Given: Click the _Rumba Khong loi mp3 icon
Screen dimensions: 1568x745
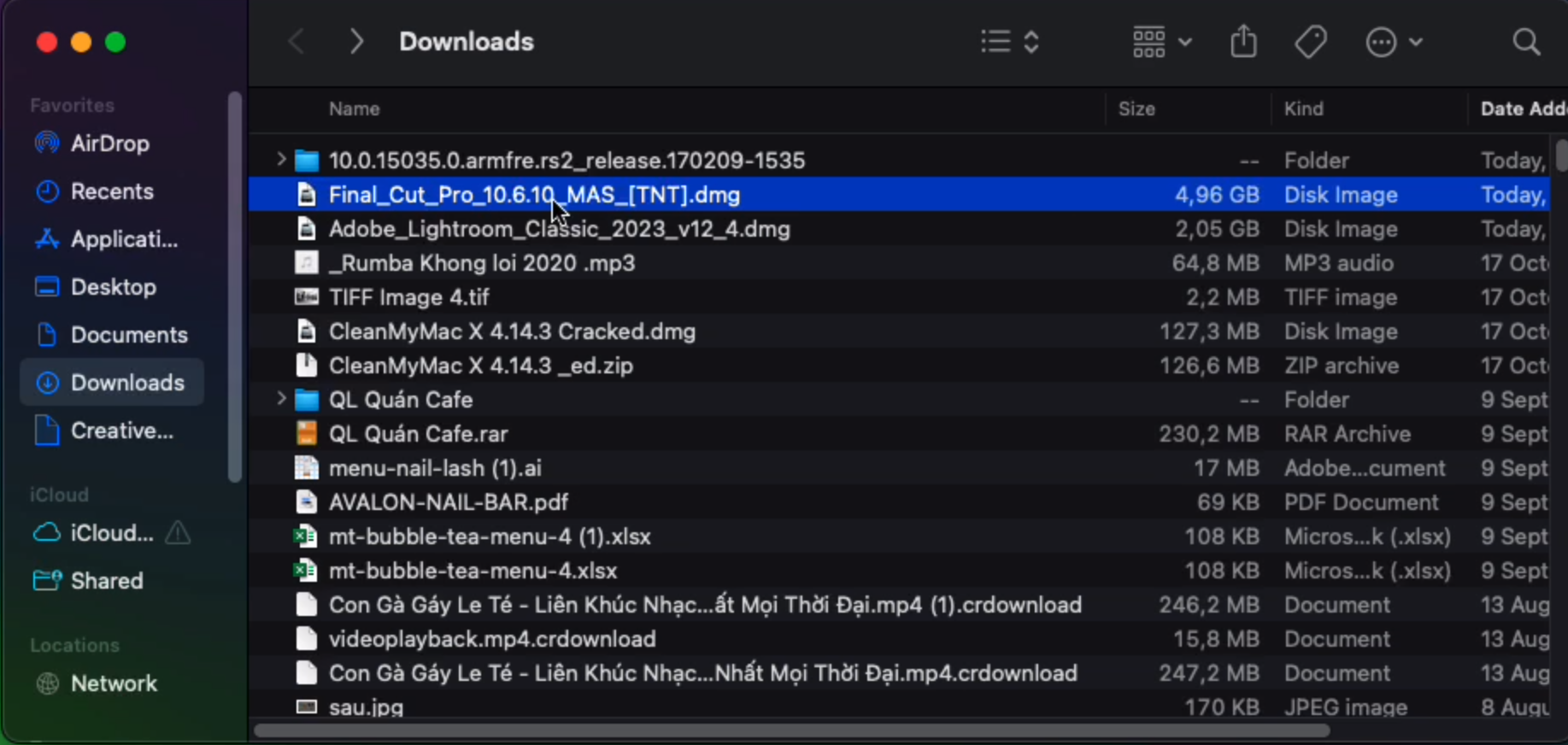Looking at the screenshot, I should point(306,263).
